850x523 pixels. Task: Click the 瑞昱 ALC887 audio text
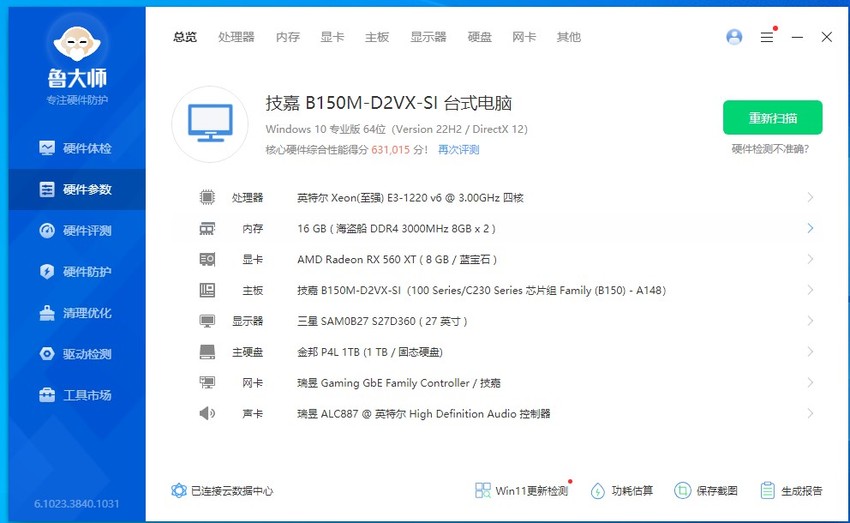coord(424,414)
